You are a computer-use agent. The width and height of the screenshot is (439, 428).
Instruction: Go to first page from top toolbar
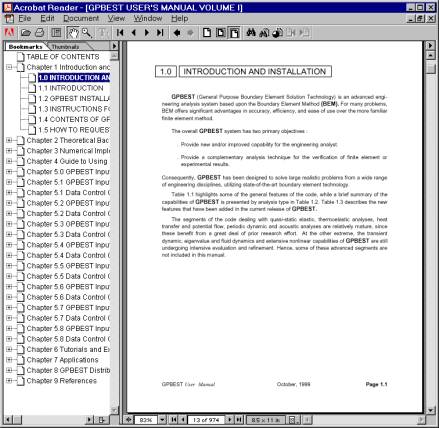(x=120, y=33)
